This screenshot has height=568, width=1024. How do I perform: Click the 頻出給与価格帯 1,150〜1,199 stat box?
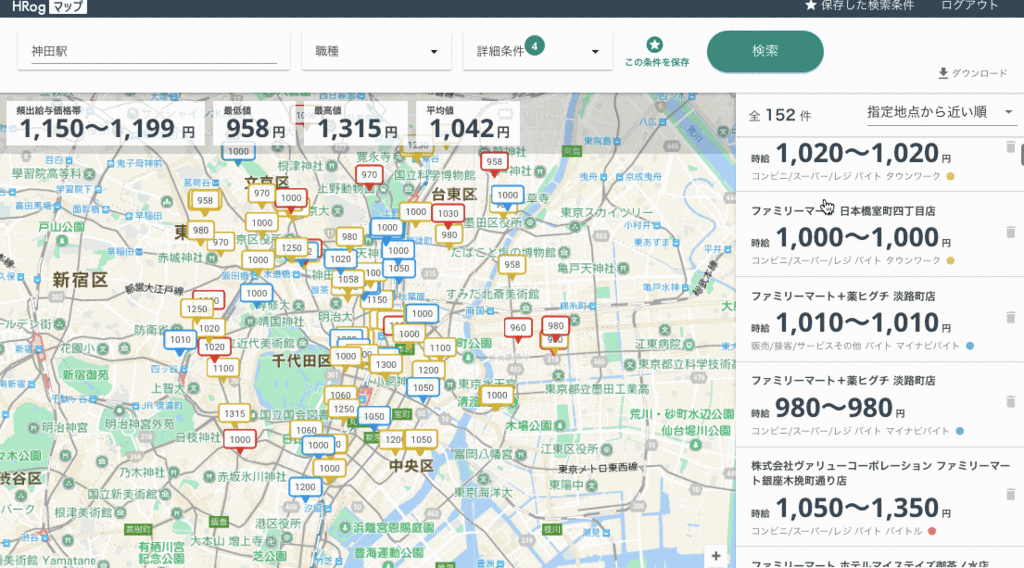click(106, 123)
